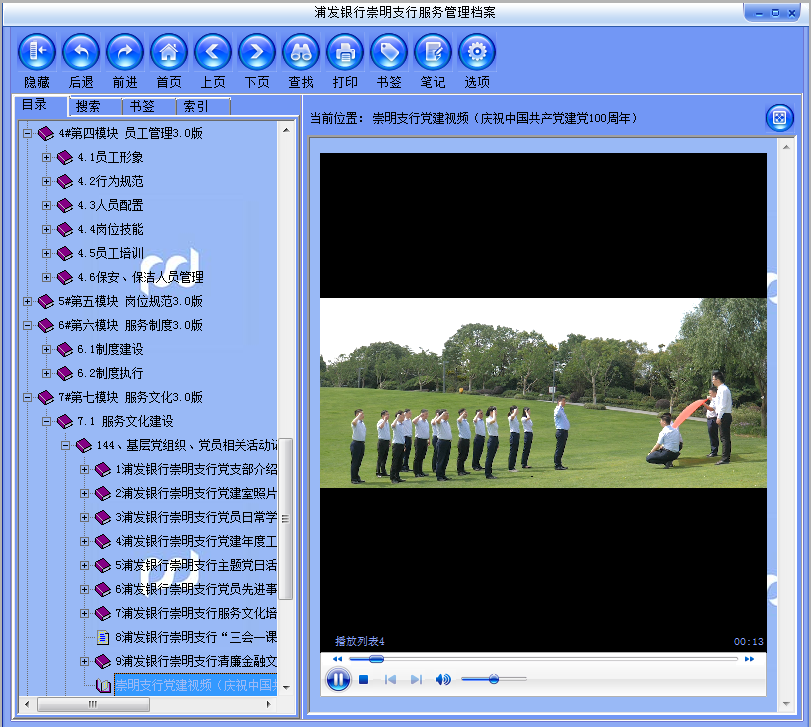811x727 pixels.
Task: Switch to the 搜索 tab
Action: pyautogui.click(x=88, y=107)
